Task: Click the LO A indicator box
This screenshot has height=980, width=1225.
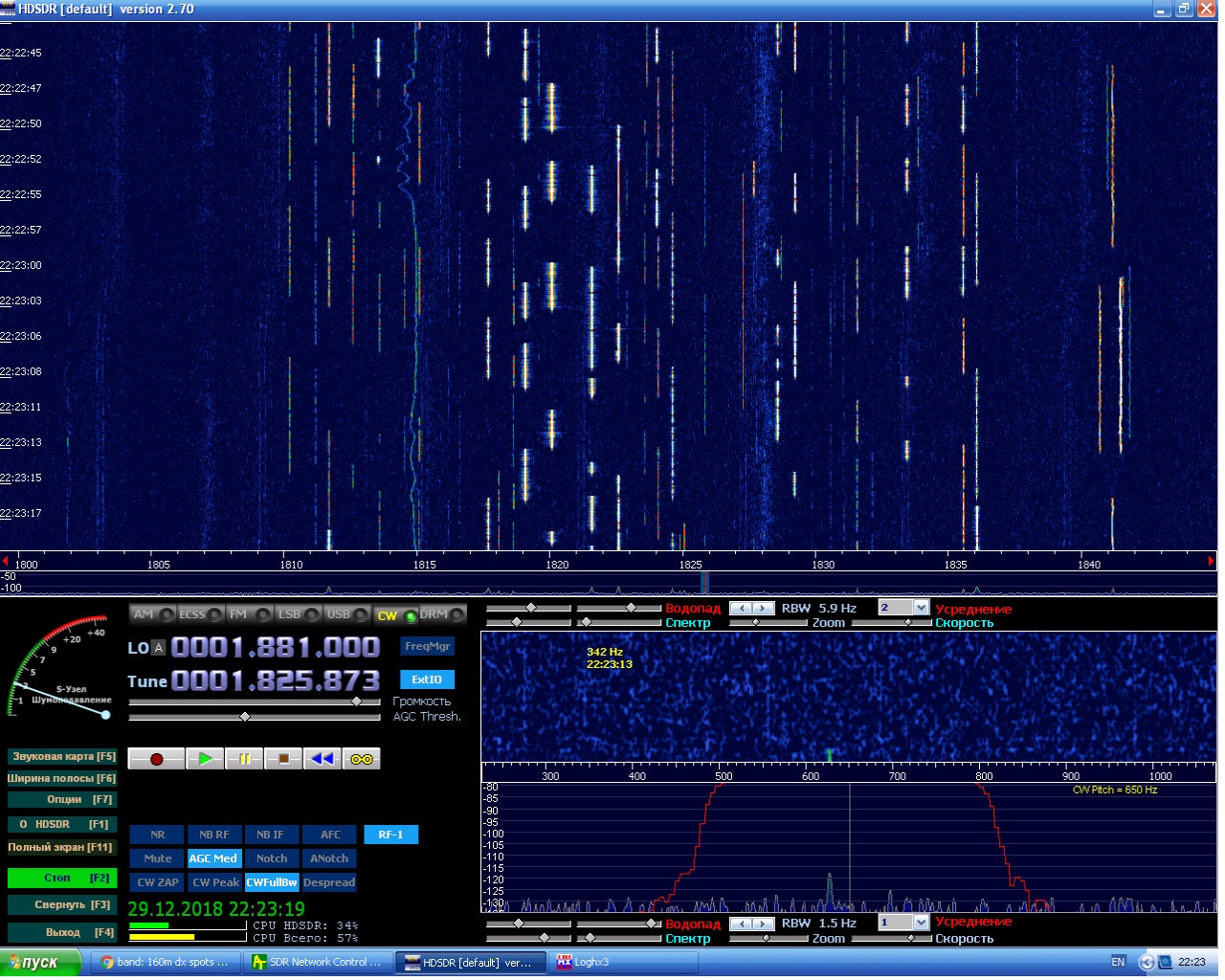Action: point(159,648)
